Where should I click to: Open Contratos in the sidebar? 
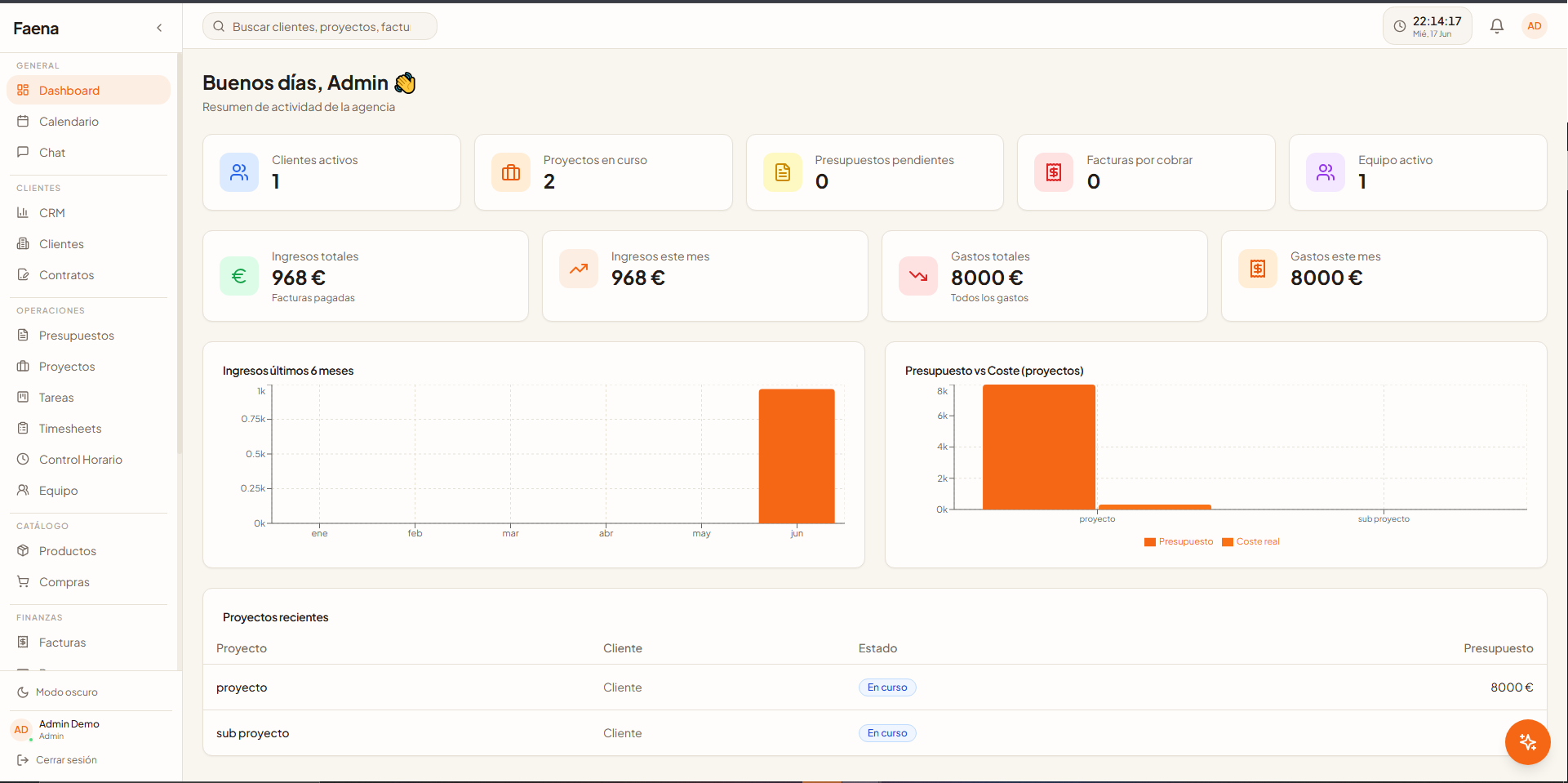pyautogui.click(x=88, y=274)
